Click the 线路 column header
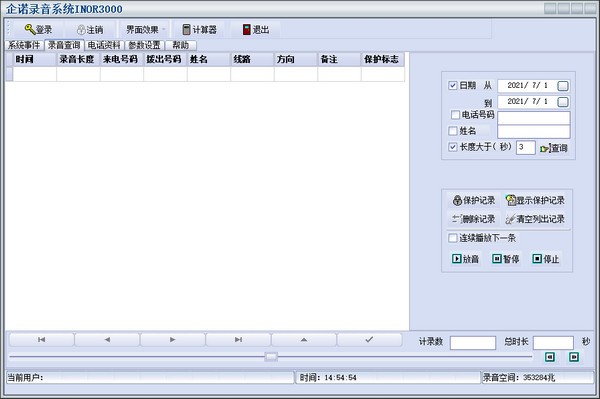This screenshot has width=600, height=399. point(253,59)
